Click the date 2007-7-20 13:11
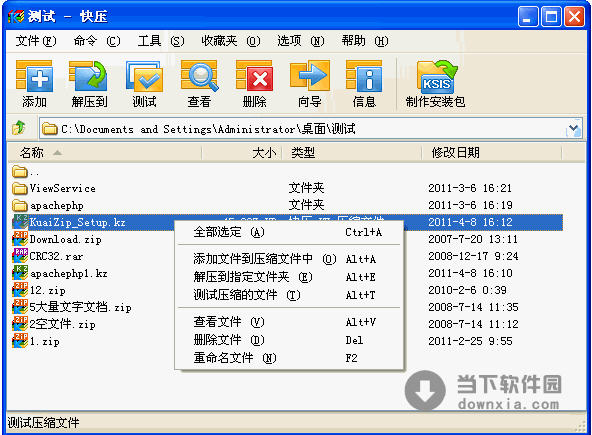Screen dimensions: 592x435 pos(473,239)
